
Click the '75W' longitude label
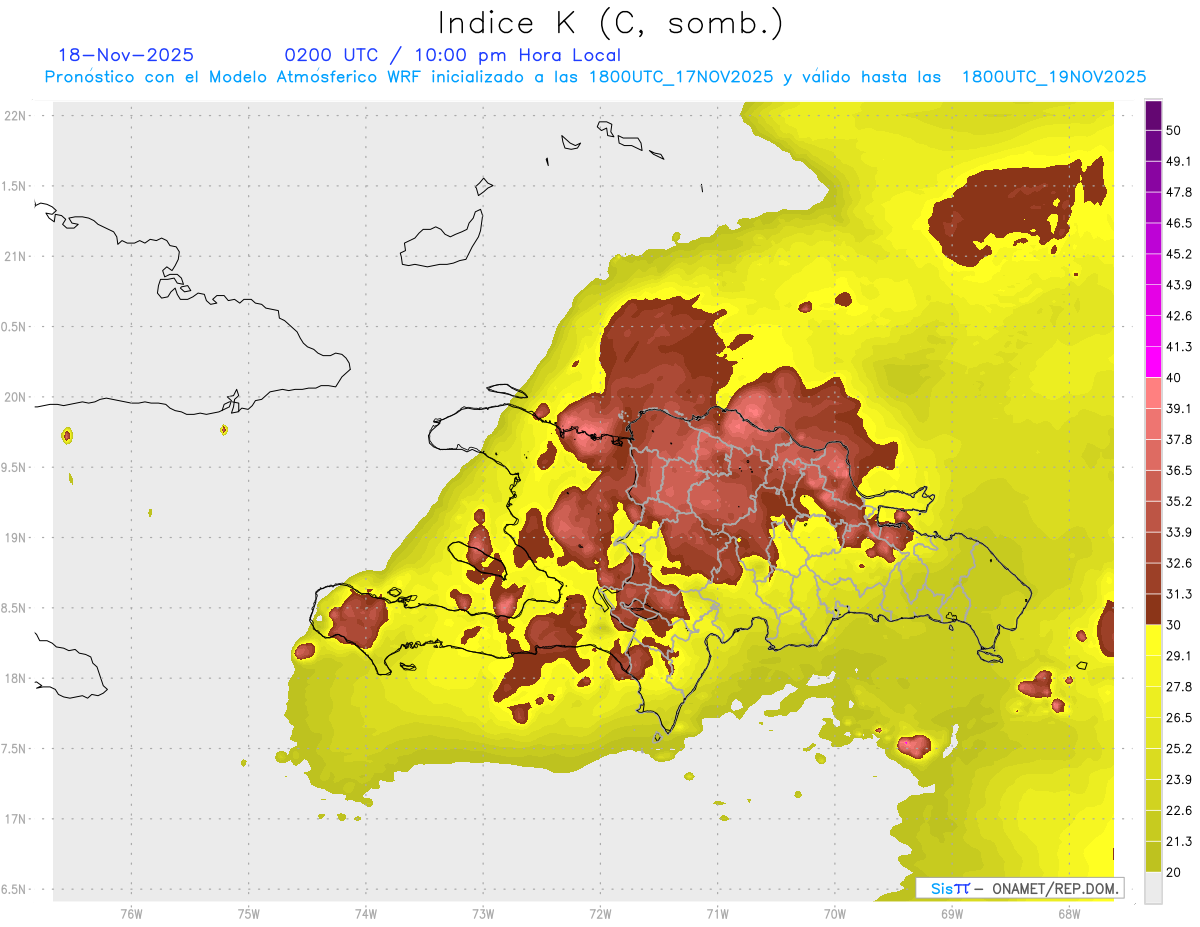248,913
